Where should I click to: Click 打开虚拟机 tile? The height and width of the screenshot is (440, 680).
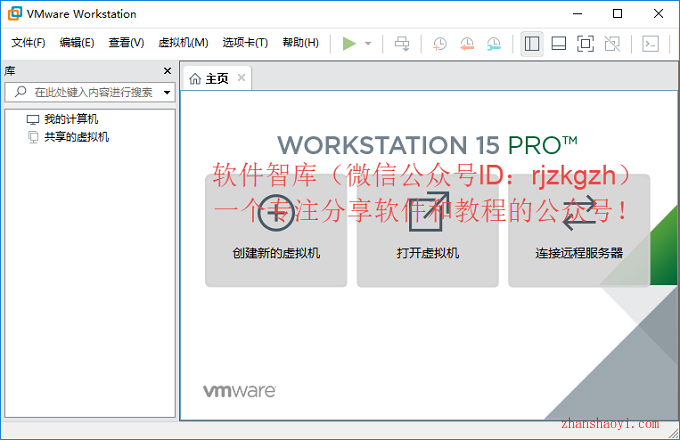pos(428,230)
